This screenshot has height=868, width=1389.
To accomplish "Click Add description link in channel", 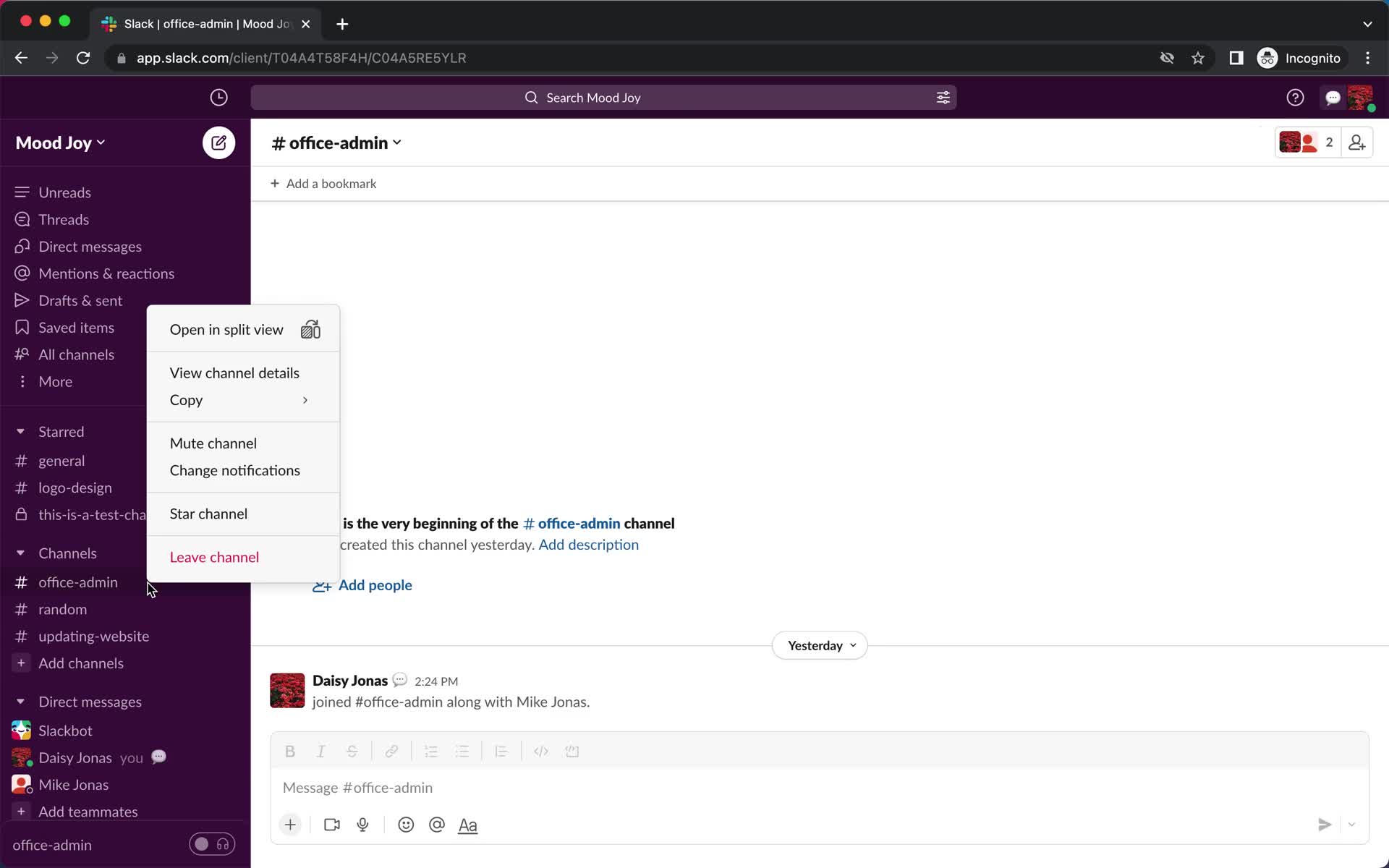I will point(588,544).
